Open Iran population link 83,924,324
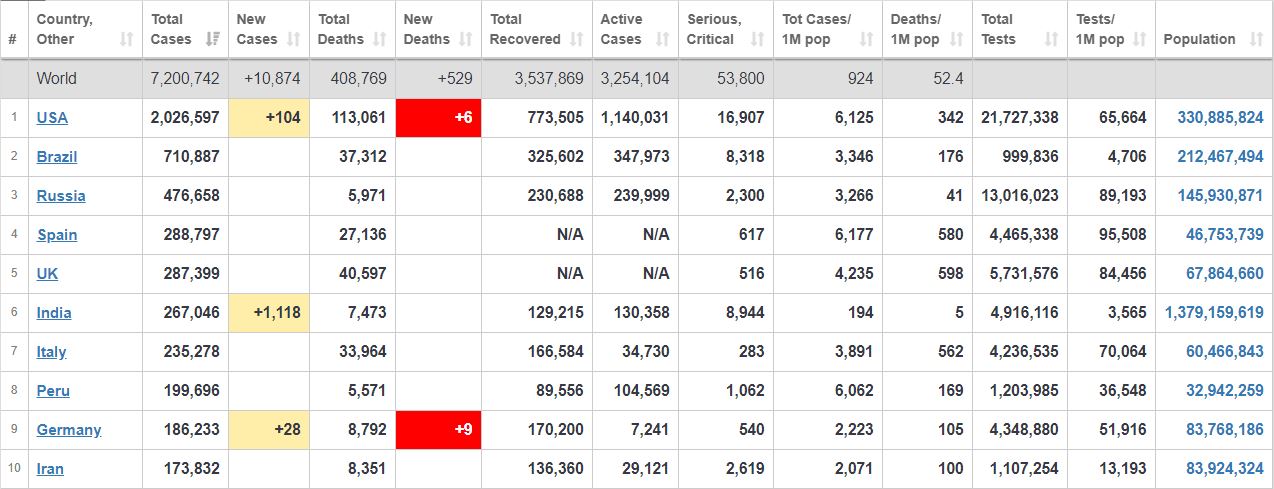The height and width of the screenshot is (489, 1274). (x=1225, y=468)
